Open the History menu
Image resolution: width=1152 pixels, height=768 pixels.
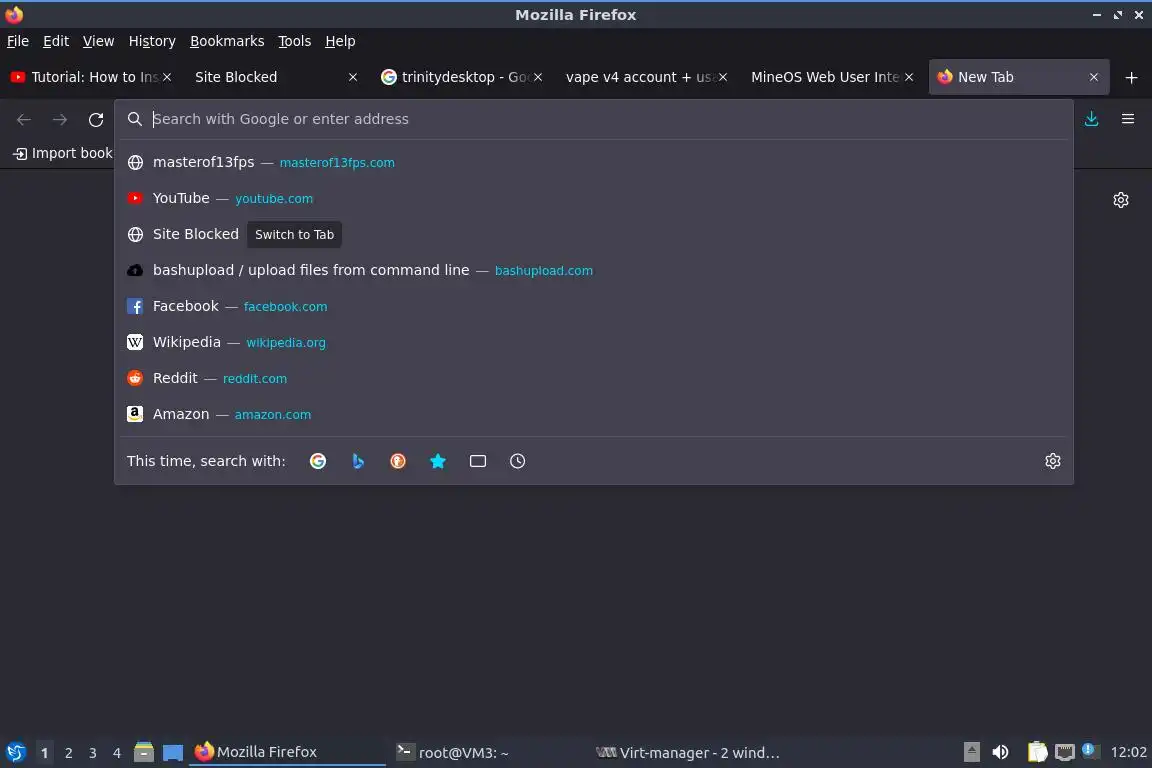(x=152, y=41)
